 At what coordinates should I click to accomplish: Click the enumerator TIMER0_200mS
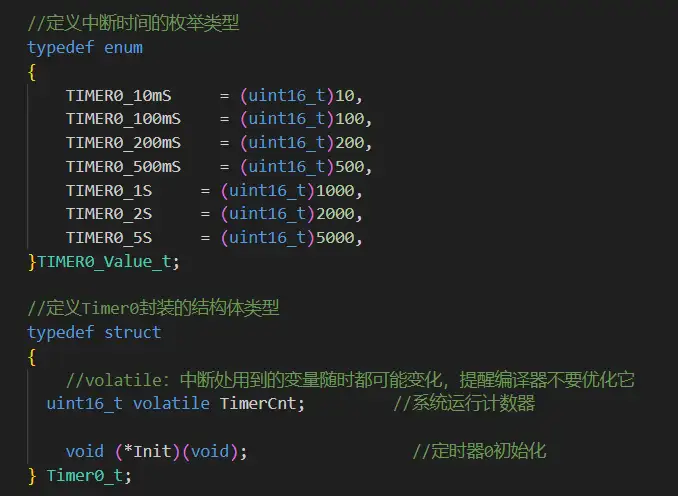(123, 143)
